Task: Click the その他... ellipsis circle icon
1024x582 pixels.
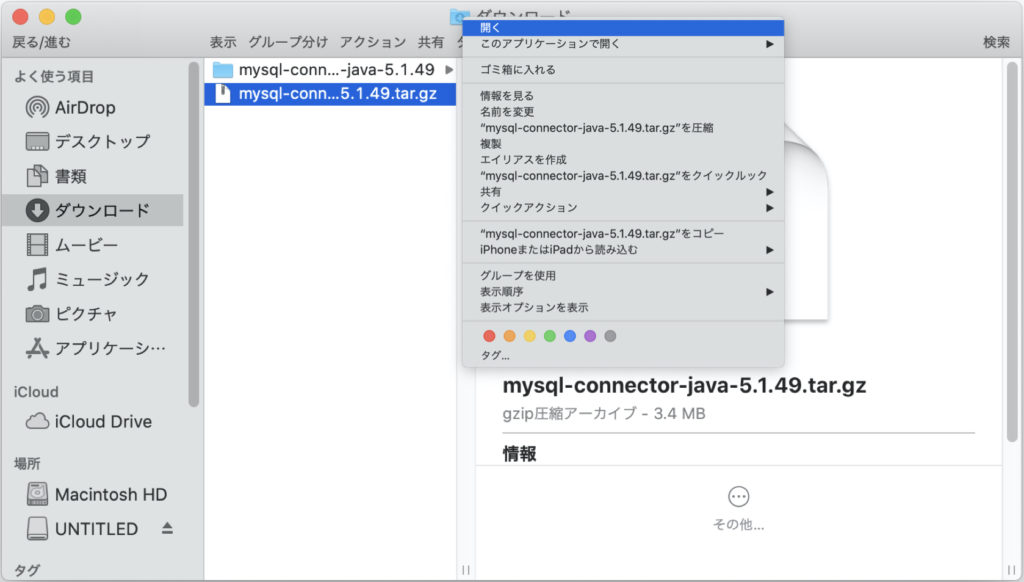Action: click(x=739, y=497)
